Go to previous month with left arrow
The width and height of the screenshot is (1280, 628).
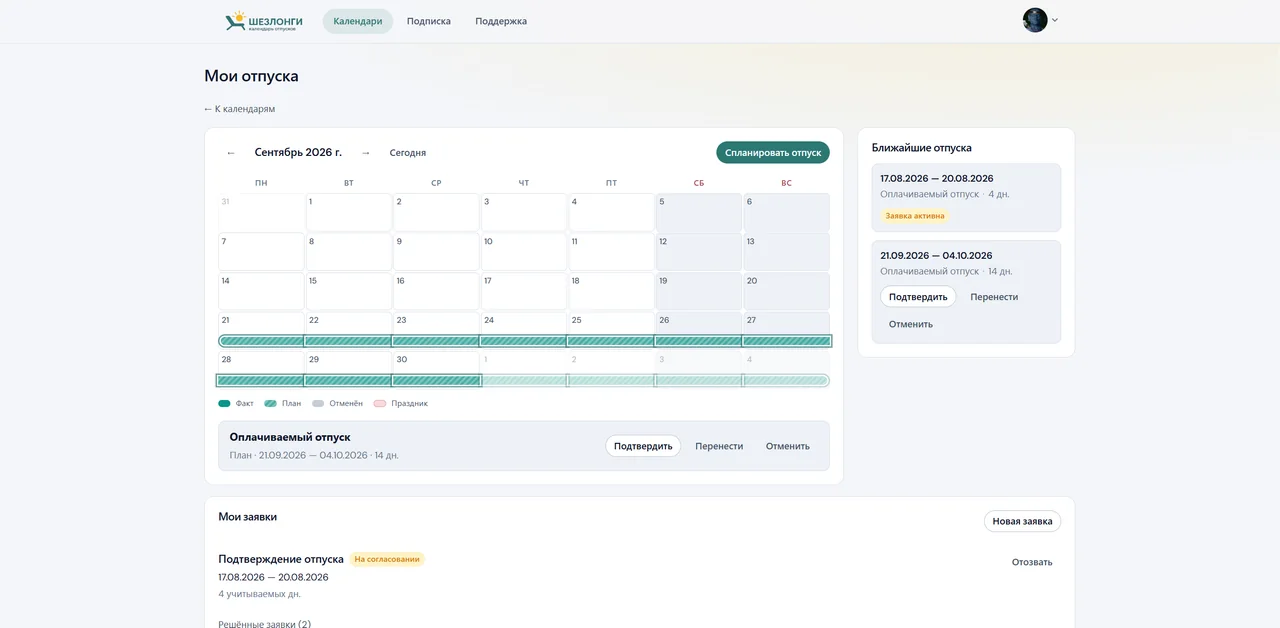click(231, 153)
